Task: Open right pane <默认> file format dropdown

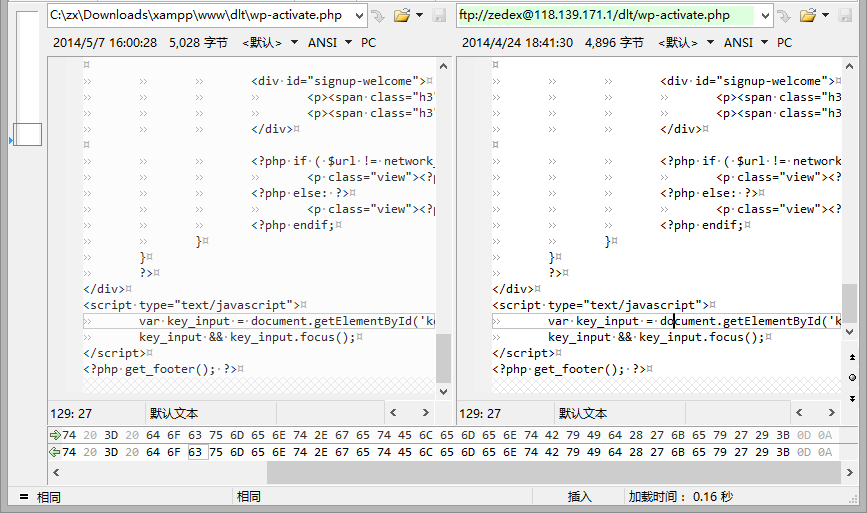Action: point(710,43)
